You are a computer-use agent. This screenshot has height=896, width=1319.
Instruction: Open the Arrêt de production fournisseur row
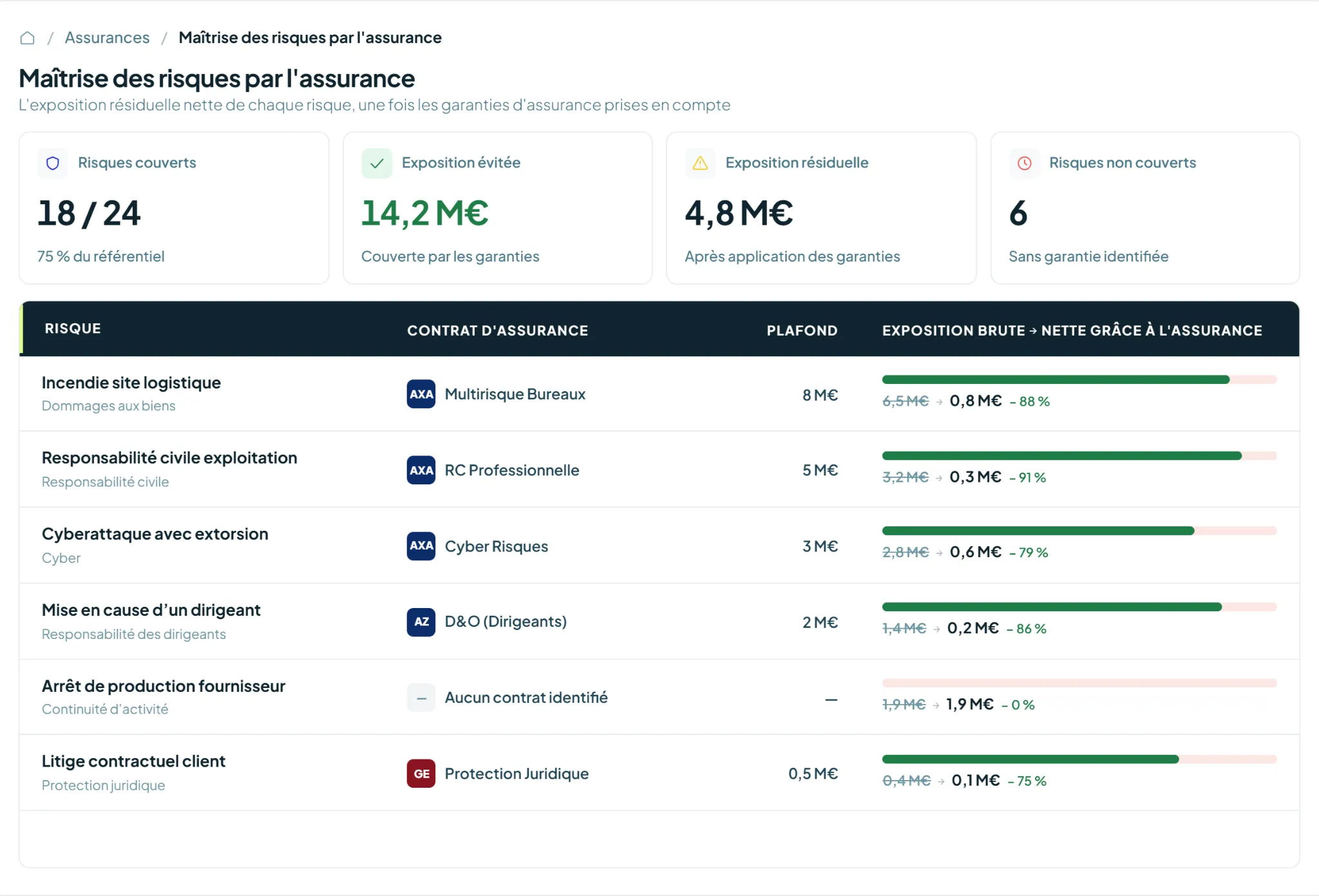659,697
